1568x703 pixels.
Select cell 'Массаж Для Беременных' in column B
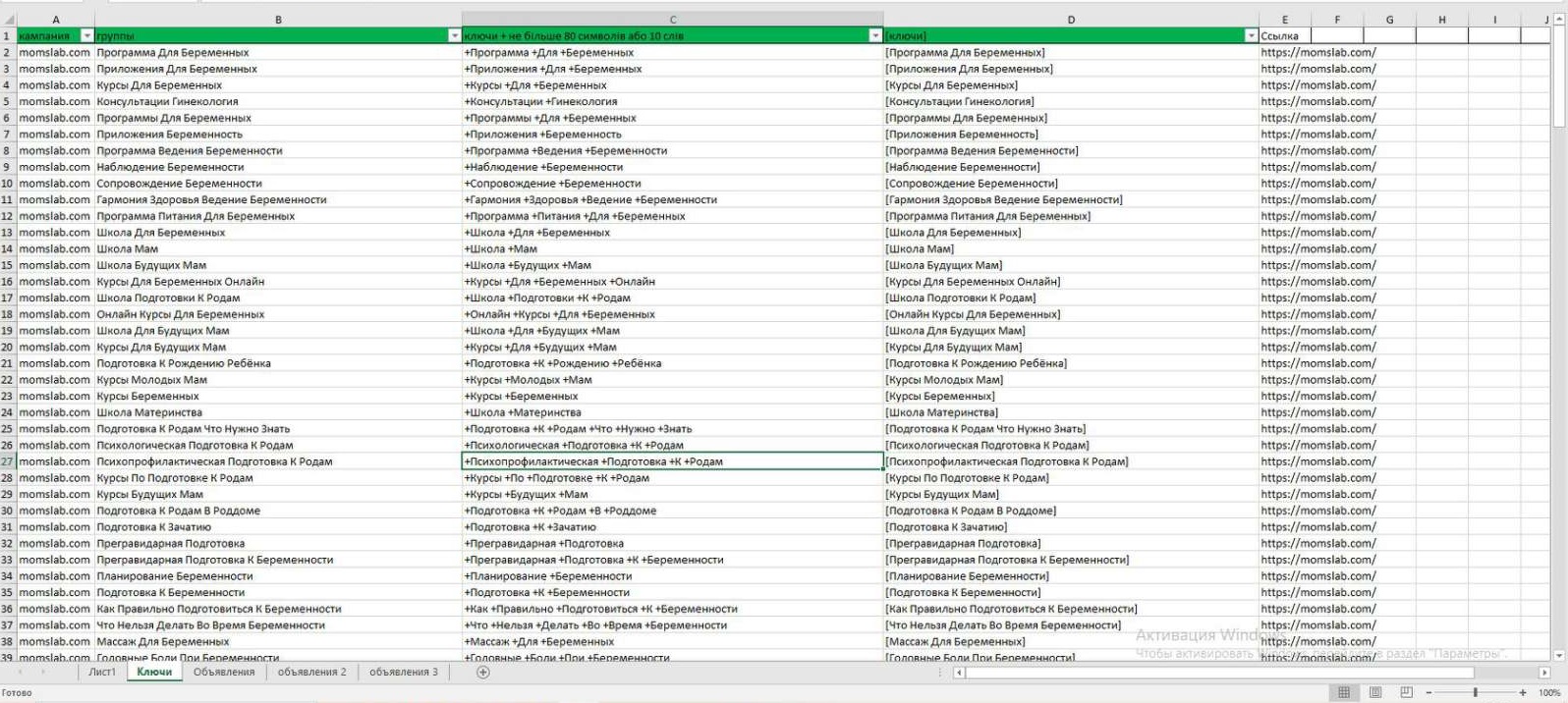click(278, 641)
